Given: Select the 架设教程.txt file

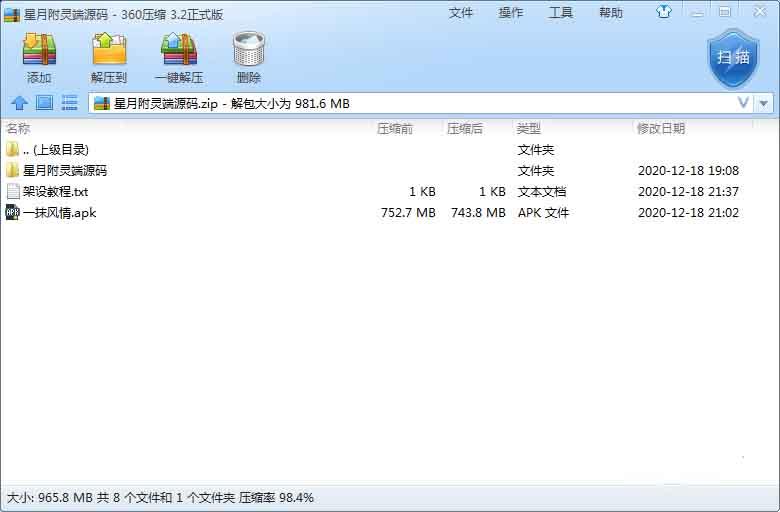Looking at the screenshot, I should tap(55, 191).
